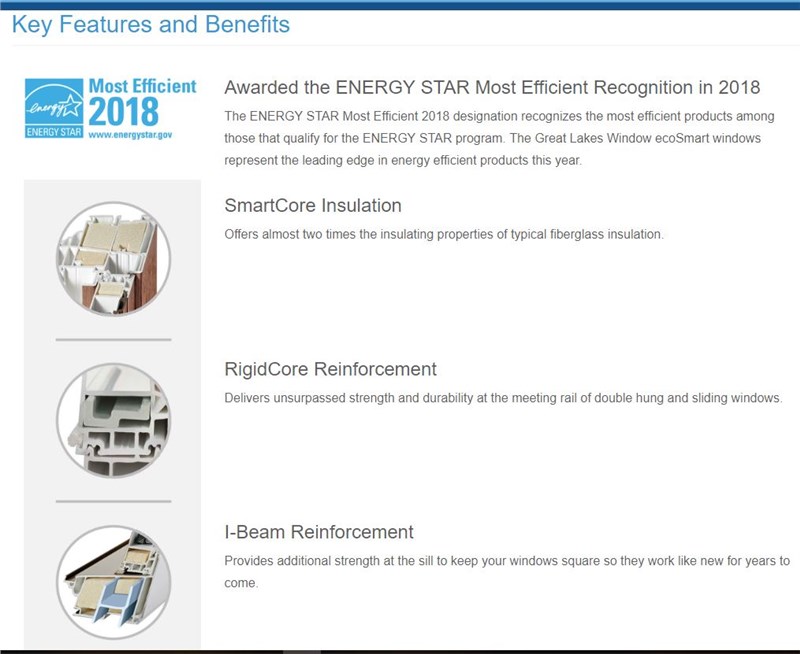Screen dimensions: 800x654
Task: Click the ENERGY STAR label under the logo
Action: 54,132
